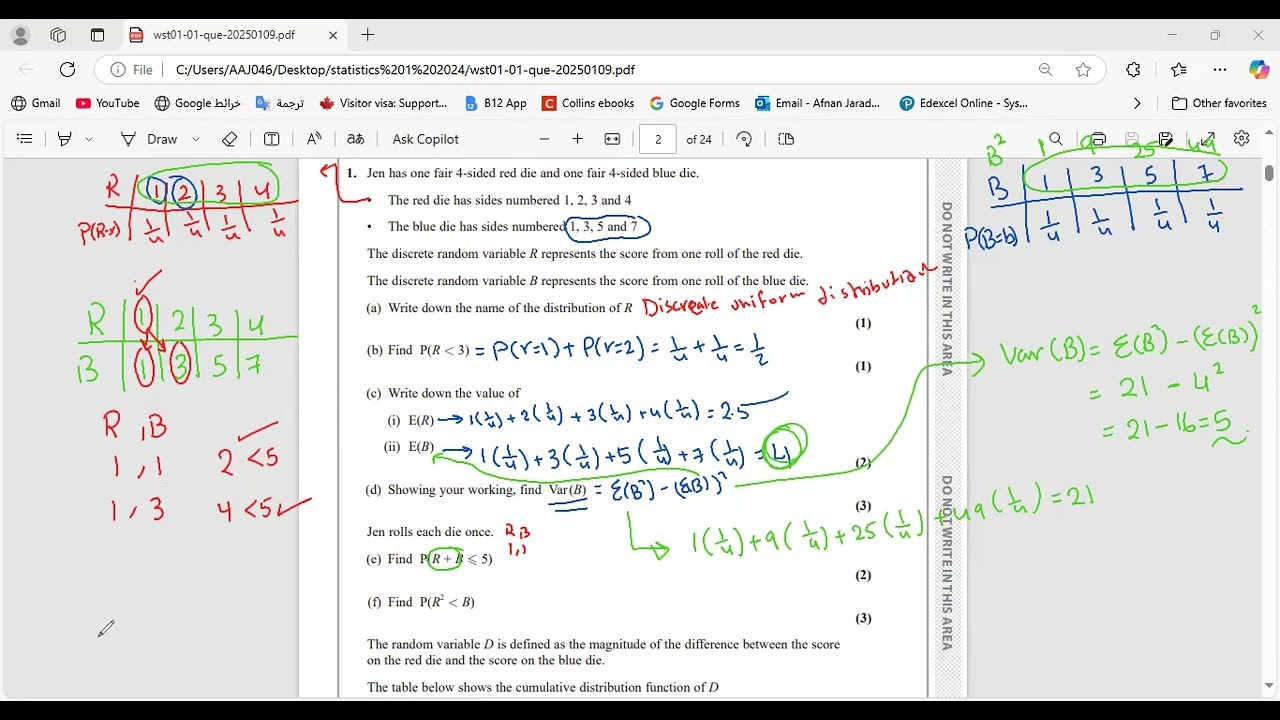This screenshot has height=720, width=1280.
Task: Click the address bar file path
Action: click(405, 70)
